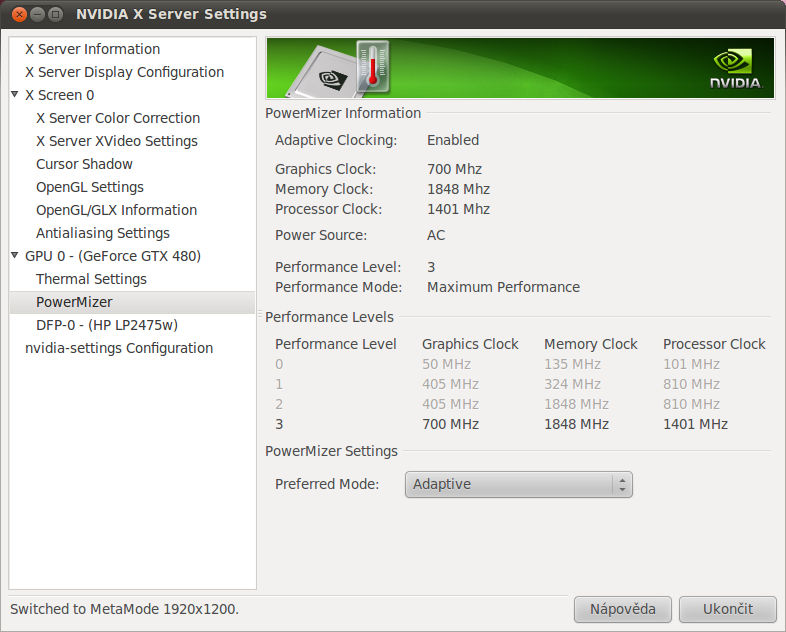Viewport: 786px width, 632px height.
Task: Click Graphics Clock value 700 Mhz
Action: (454, 169)
